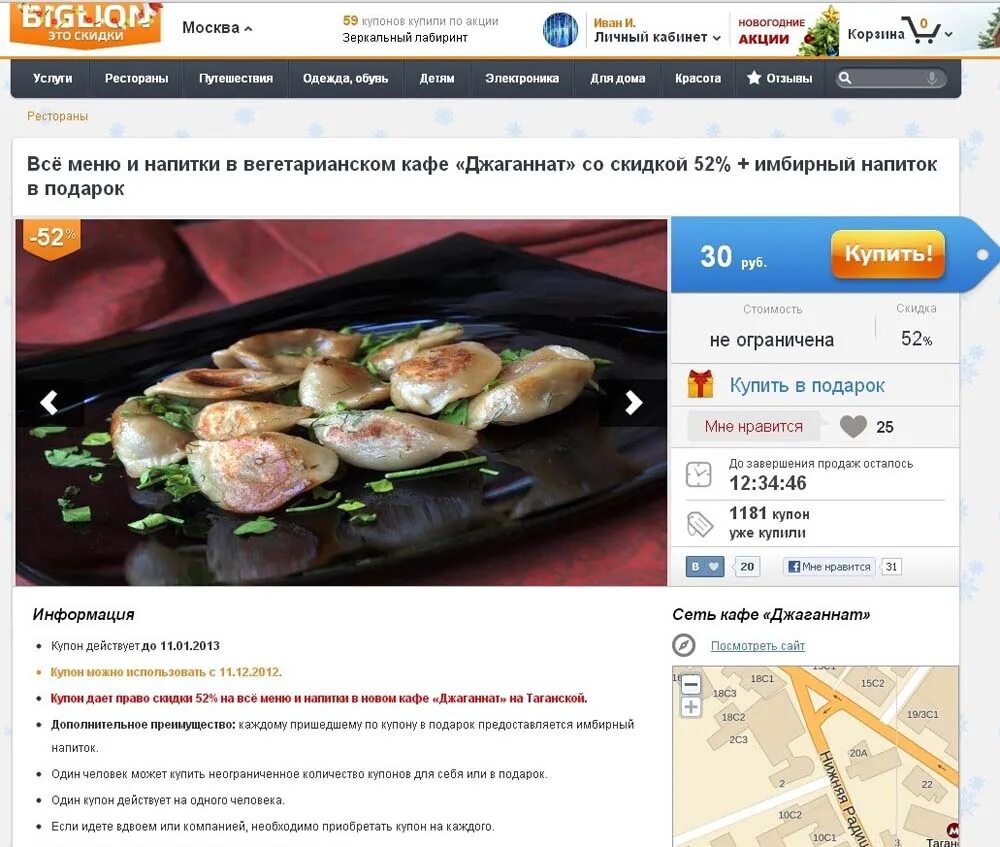
Task: Zoom in the map
Action: pos(691,707)
